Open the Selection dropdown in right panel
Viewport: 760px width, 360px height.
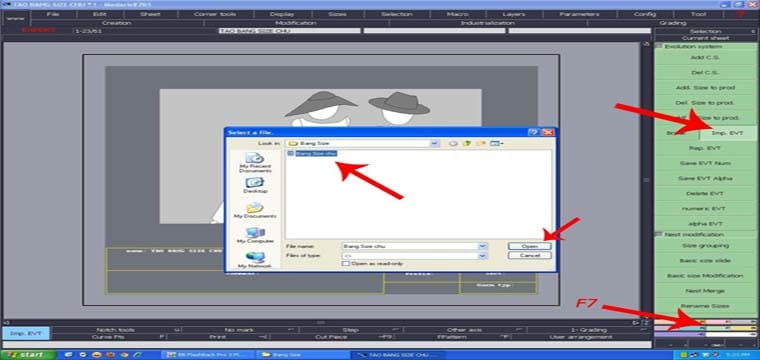pos(705,31)
